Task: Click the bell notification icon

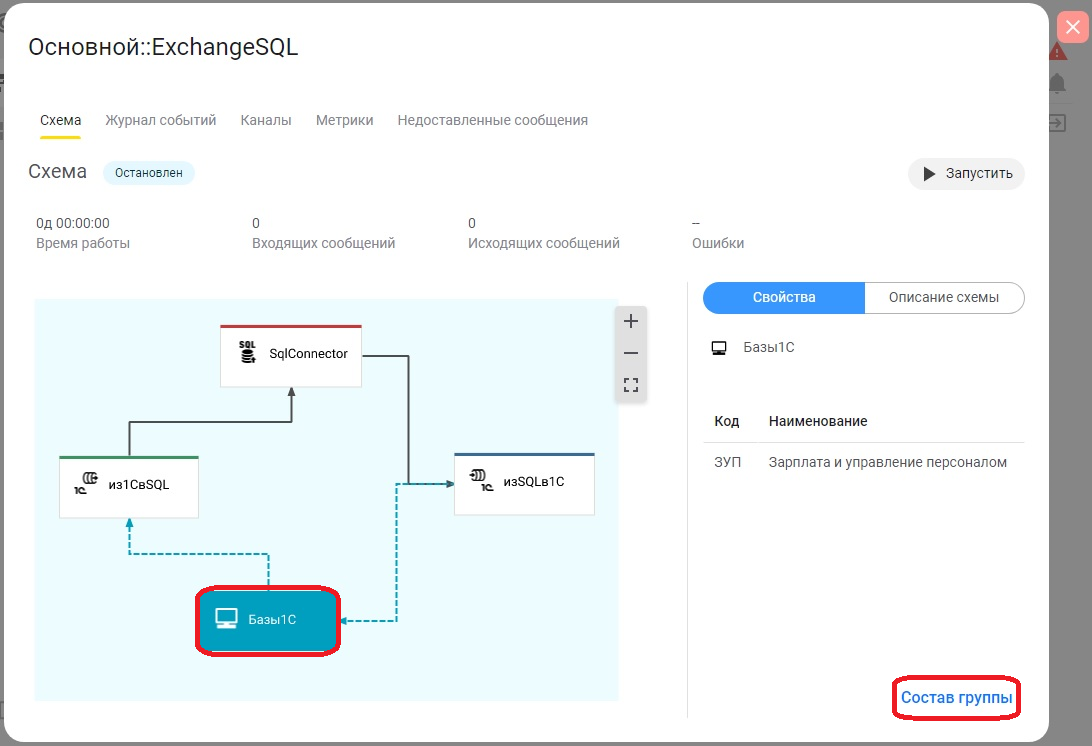Action: click(1057, 83)
